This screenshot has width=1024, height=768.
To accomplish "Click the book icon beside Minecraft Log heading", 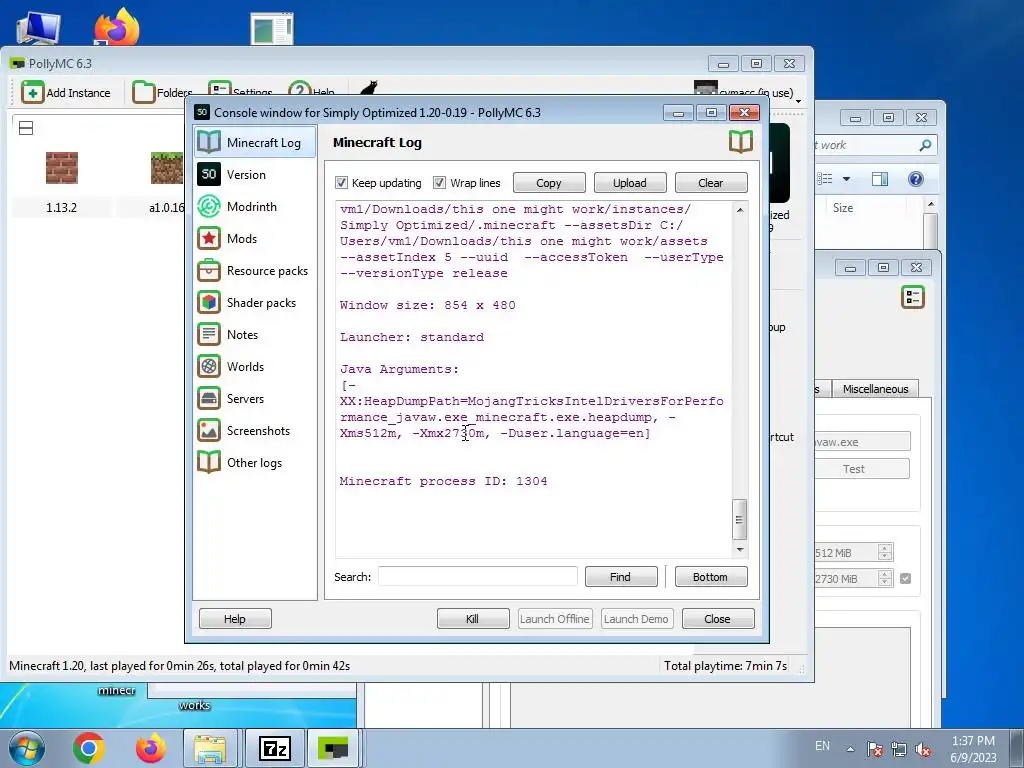I will [741, 142].
